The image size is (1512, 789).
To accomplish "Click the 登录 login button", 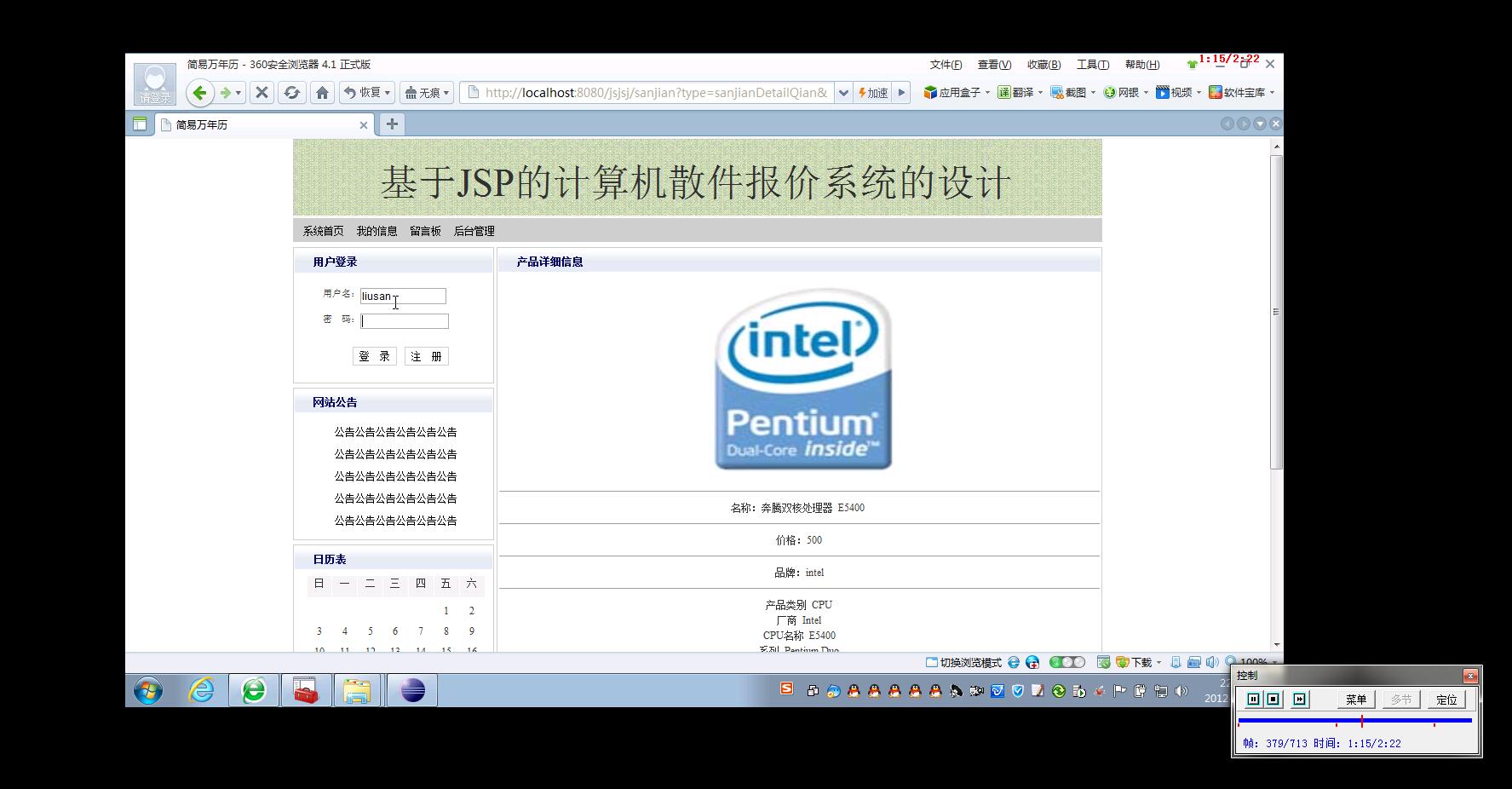I will [x=375, y=356].
